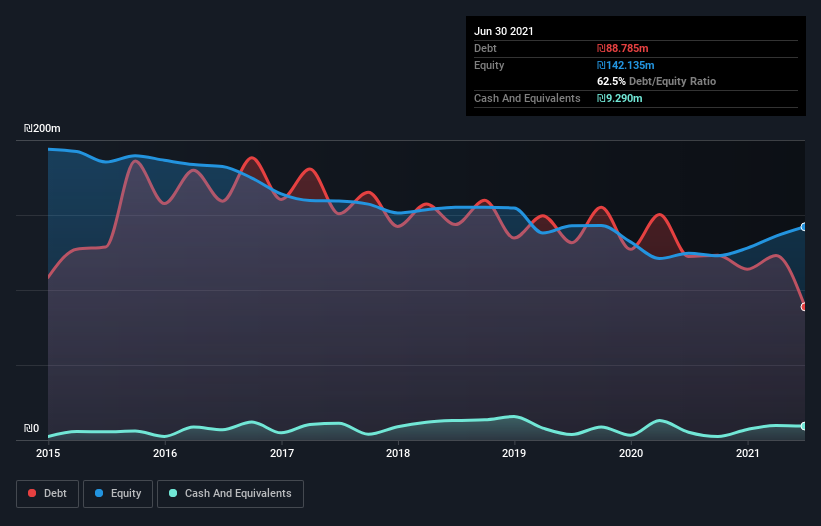This screenshot has width=821, height=526.
Task: Click the 62.5% Debt/Equity Ratio text
Action: [x=657, y=81]
